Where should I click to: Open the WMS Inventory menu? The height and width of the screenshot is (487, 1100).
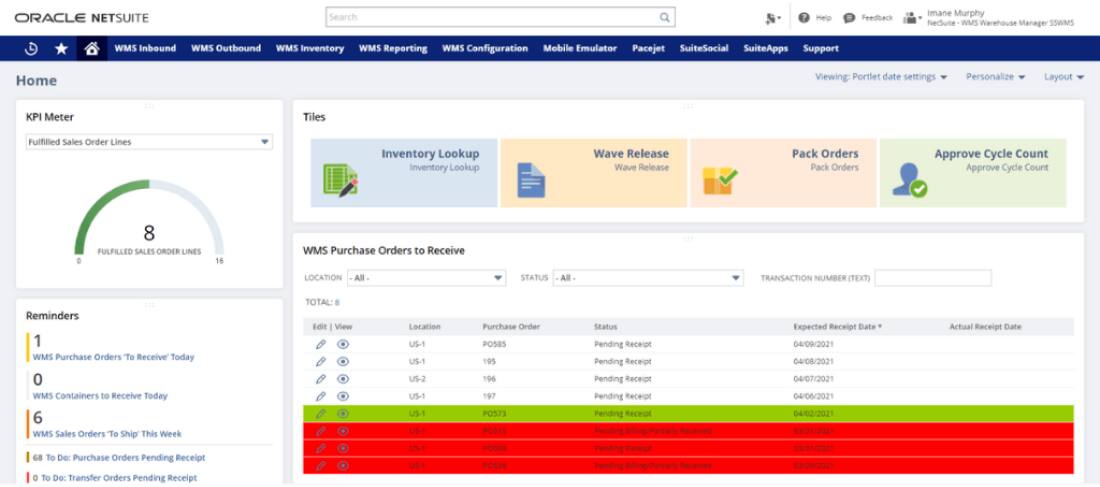click(310, 48)
